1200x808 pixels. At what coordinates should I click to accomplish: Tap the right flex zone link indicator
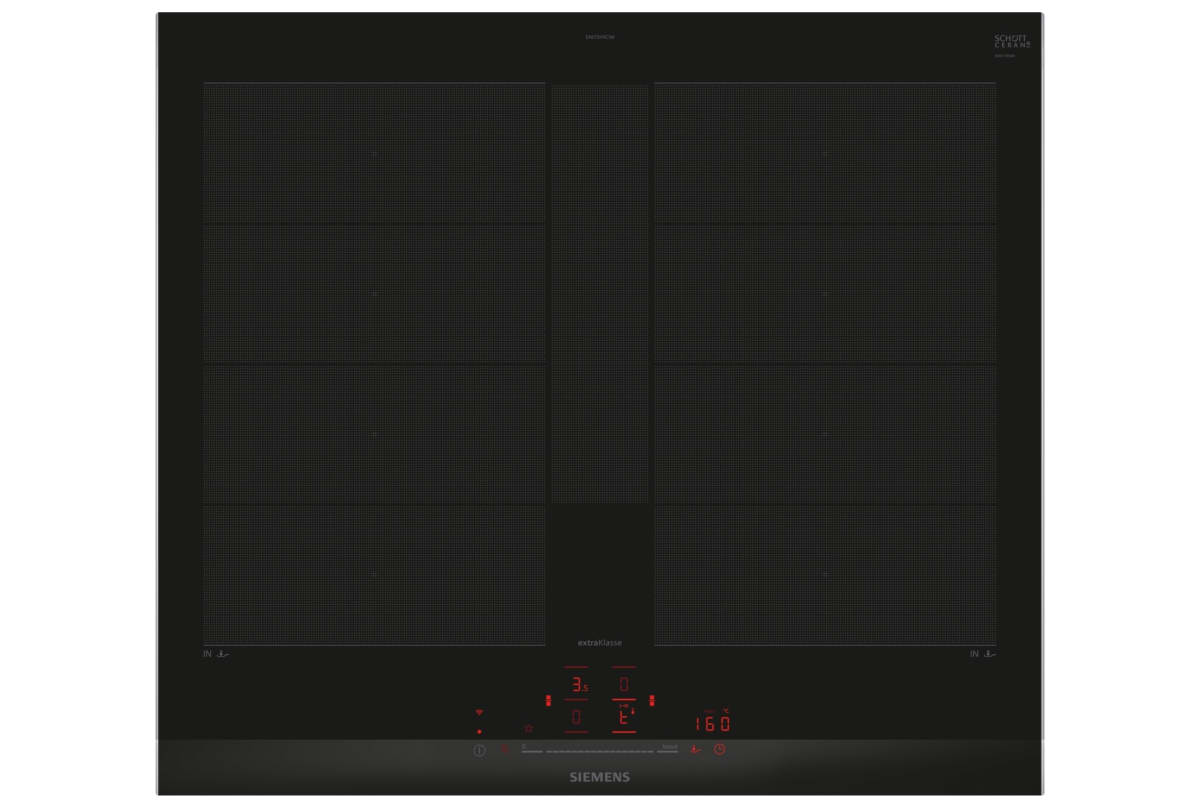tap(652, 700)
